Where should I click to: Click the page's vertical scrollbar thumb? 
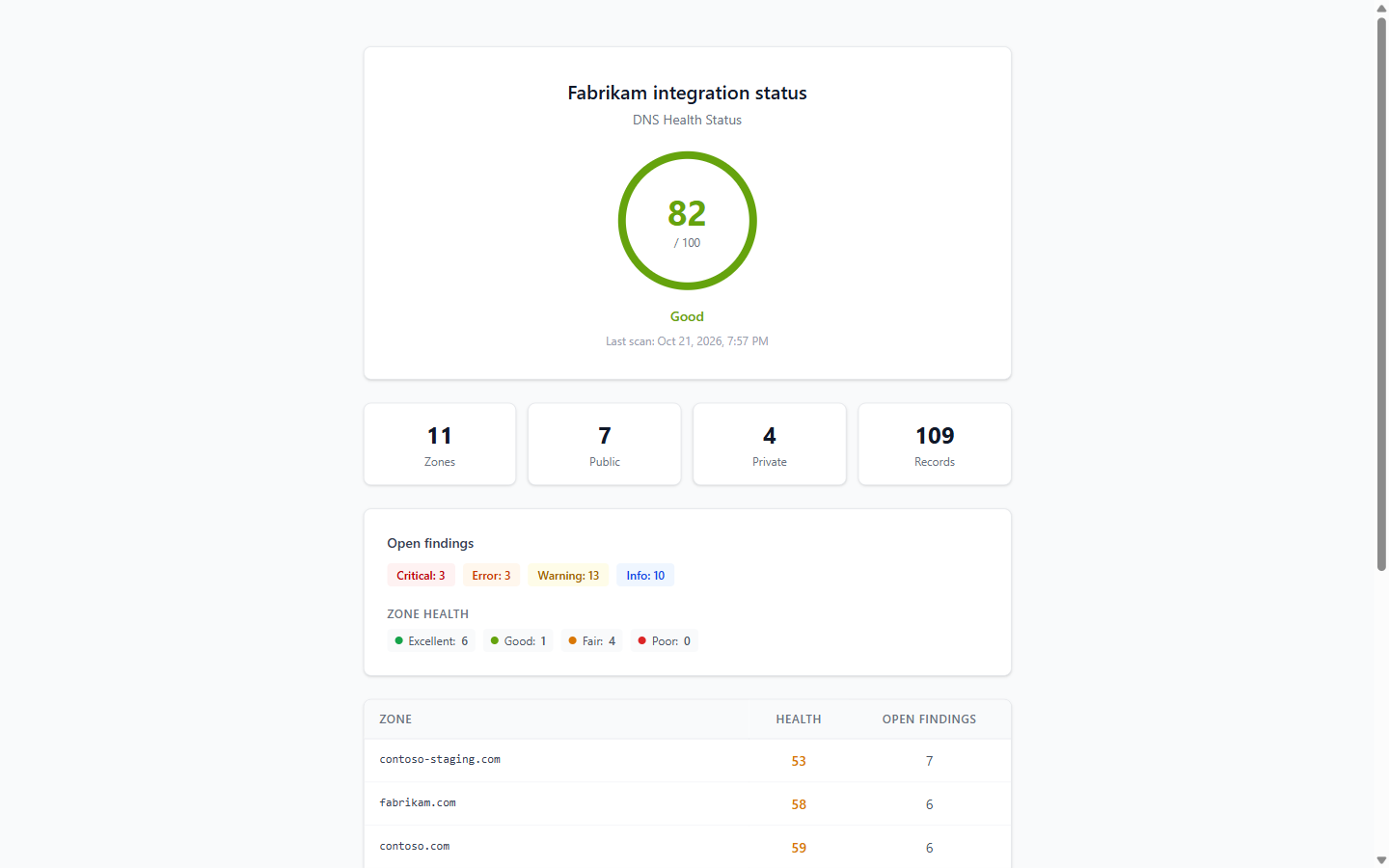tap(1381, 294)
